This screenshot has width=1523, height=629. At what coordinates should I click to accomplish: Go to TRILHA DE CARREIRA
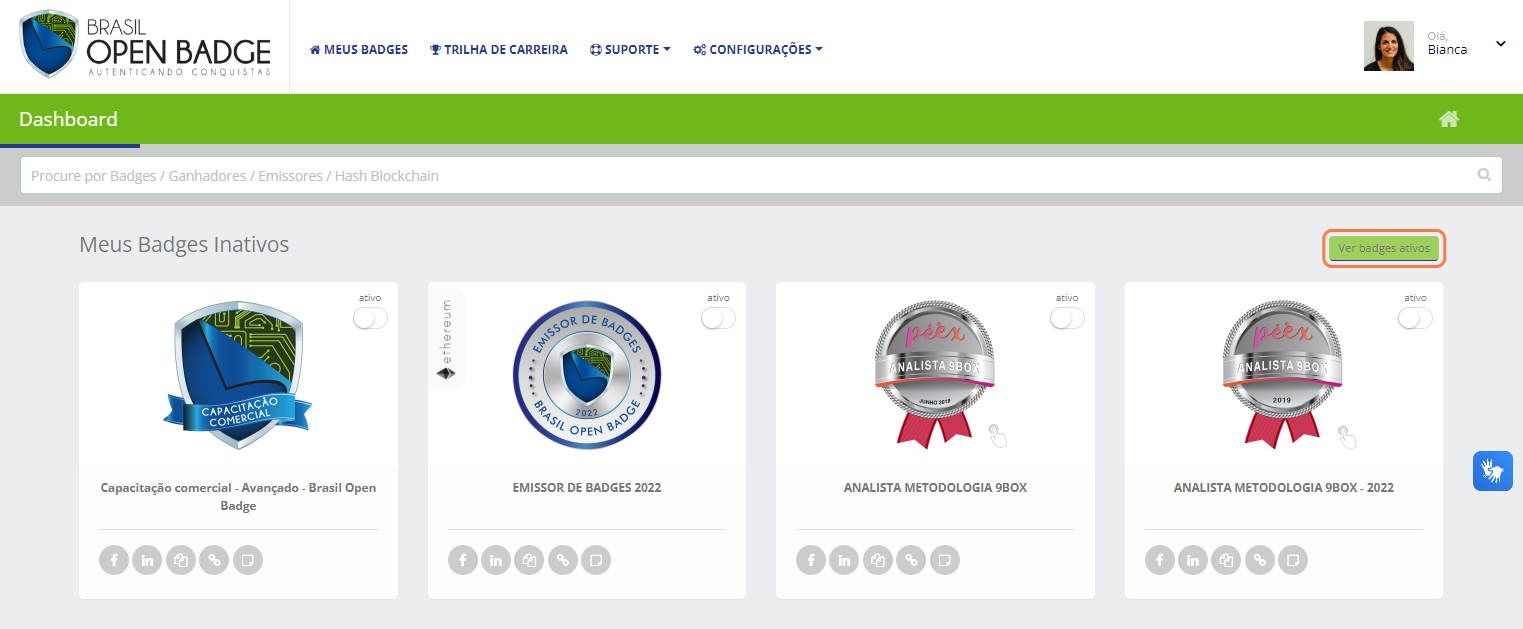pyautogui.click(x=499, y=49)
